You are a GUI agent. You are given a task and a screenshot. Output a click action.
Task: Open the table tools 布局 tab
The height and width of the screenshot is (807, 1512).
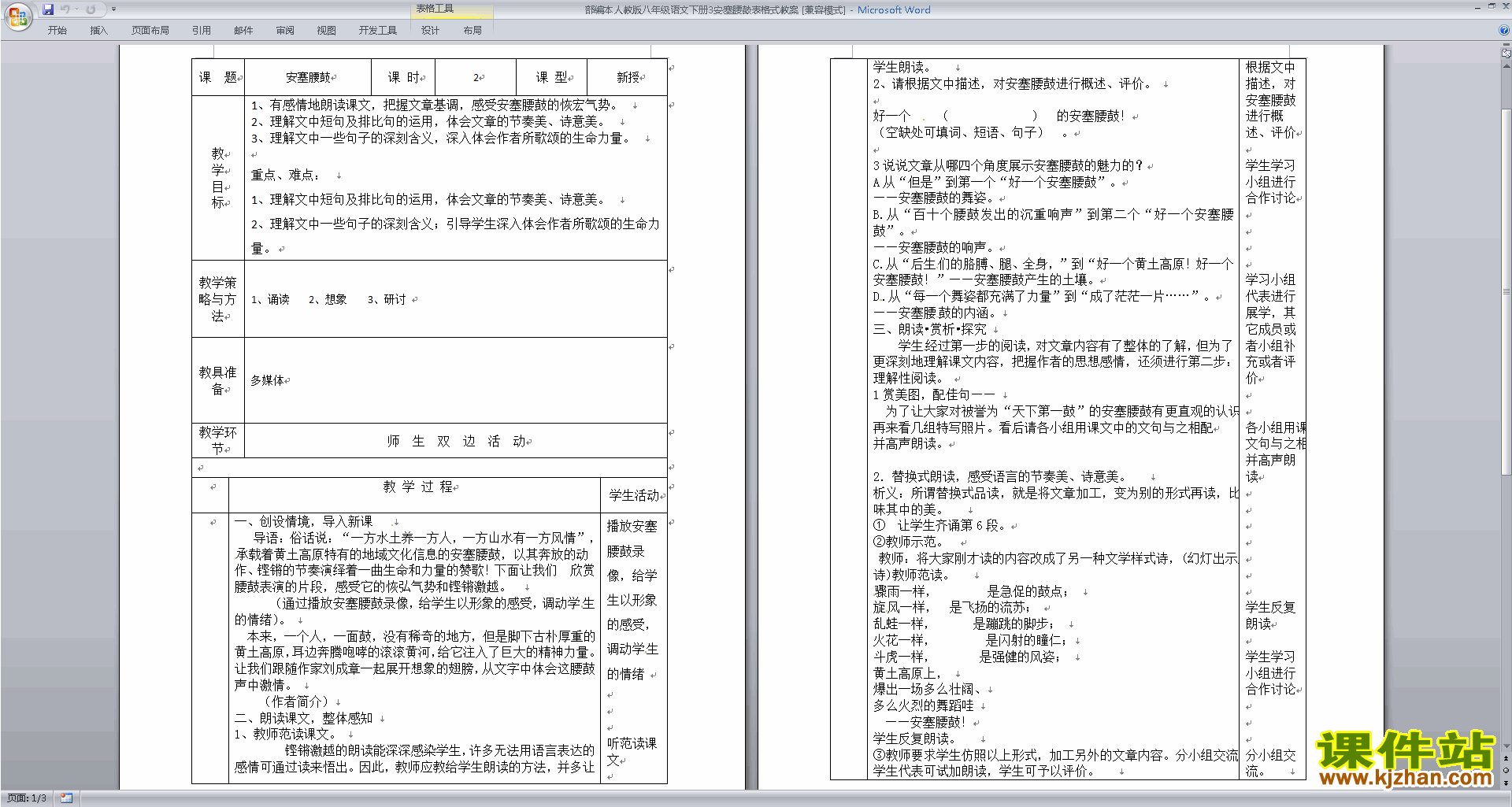pos(472,30)
